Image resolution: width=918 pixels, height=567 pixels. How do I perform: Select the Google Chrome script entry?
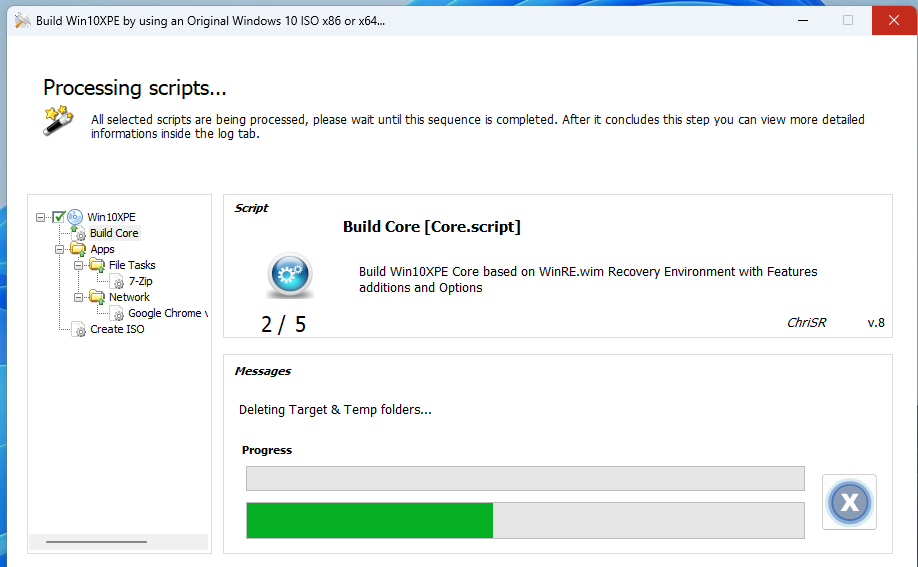[167, 313]
